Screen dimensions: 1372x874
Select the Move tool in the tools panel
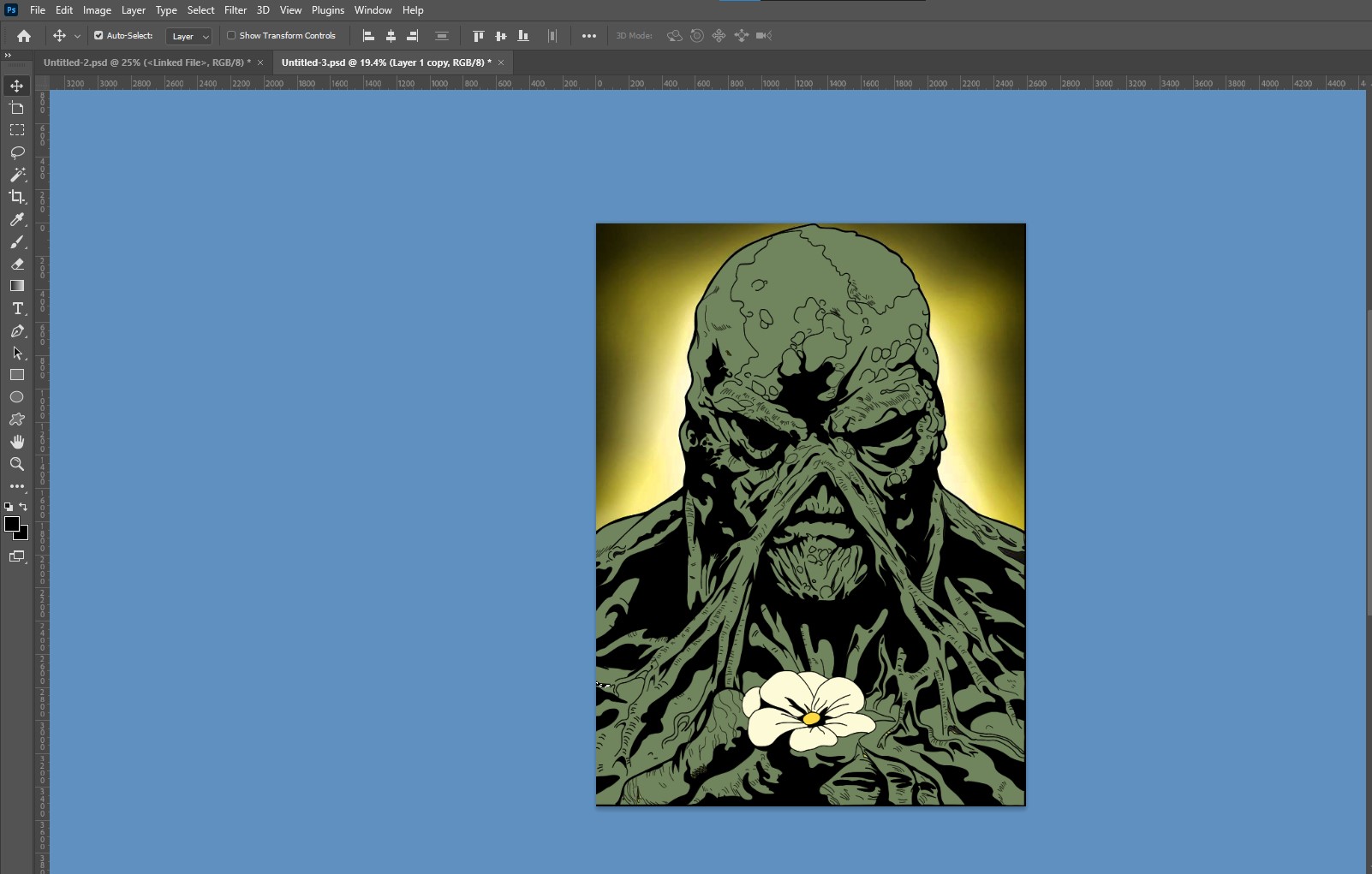pos(16,86)
